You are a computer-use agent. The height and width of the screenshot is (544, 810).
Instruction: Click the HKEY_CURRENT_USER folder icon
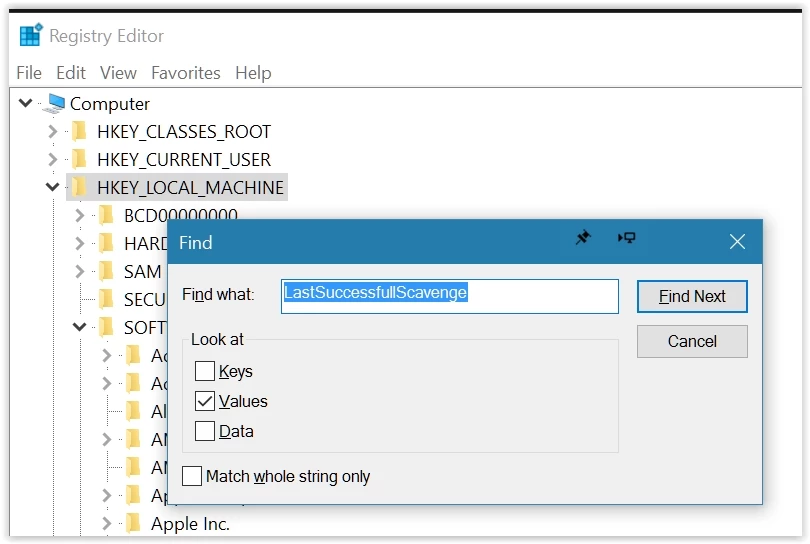click(x=79, y=159)
